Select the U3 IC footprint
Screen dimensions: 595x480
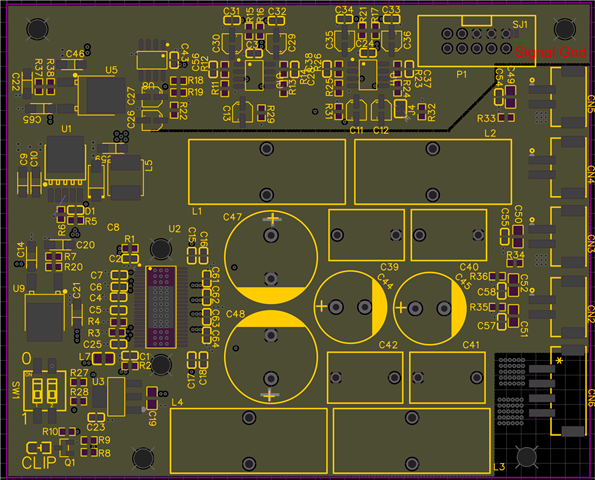tap(117, 397)
